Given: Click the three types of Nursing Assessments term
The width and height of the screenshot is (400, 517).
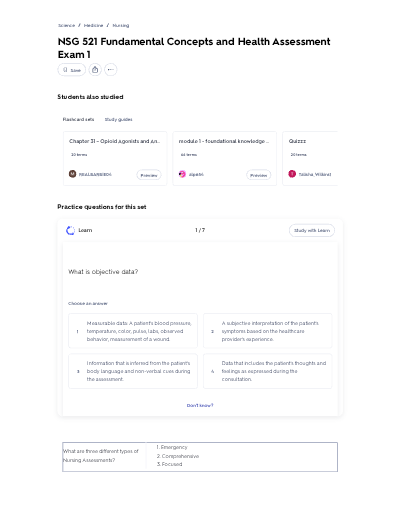Looking at the screenshot, I should pos(101,455).
